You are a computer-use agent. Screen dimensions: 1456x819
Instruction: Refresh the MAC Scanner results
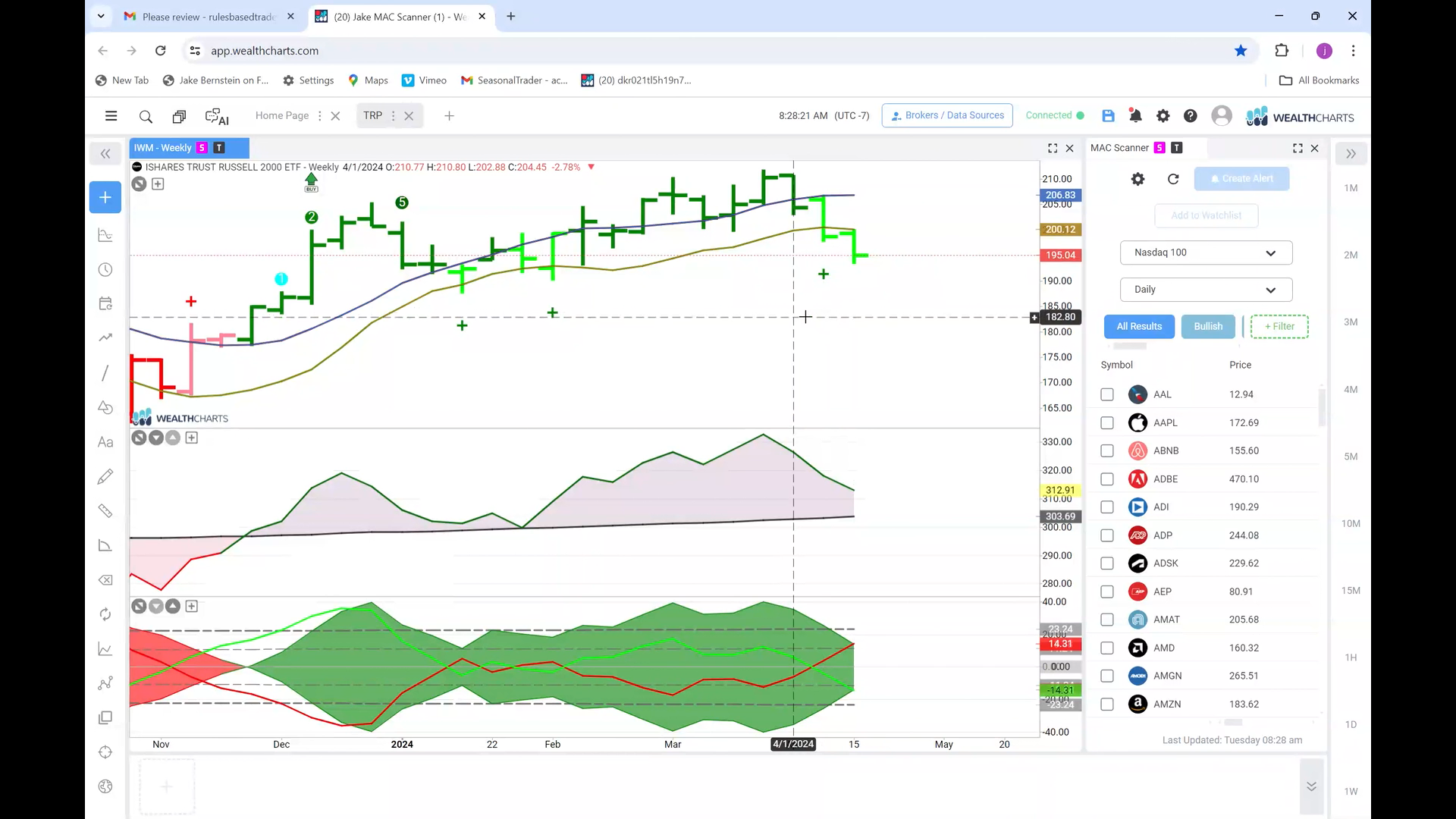[x=1173, y=179]
